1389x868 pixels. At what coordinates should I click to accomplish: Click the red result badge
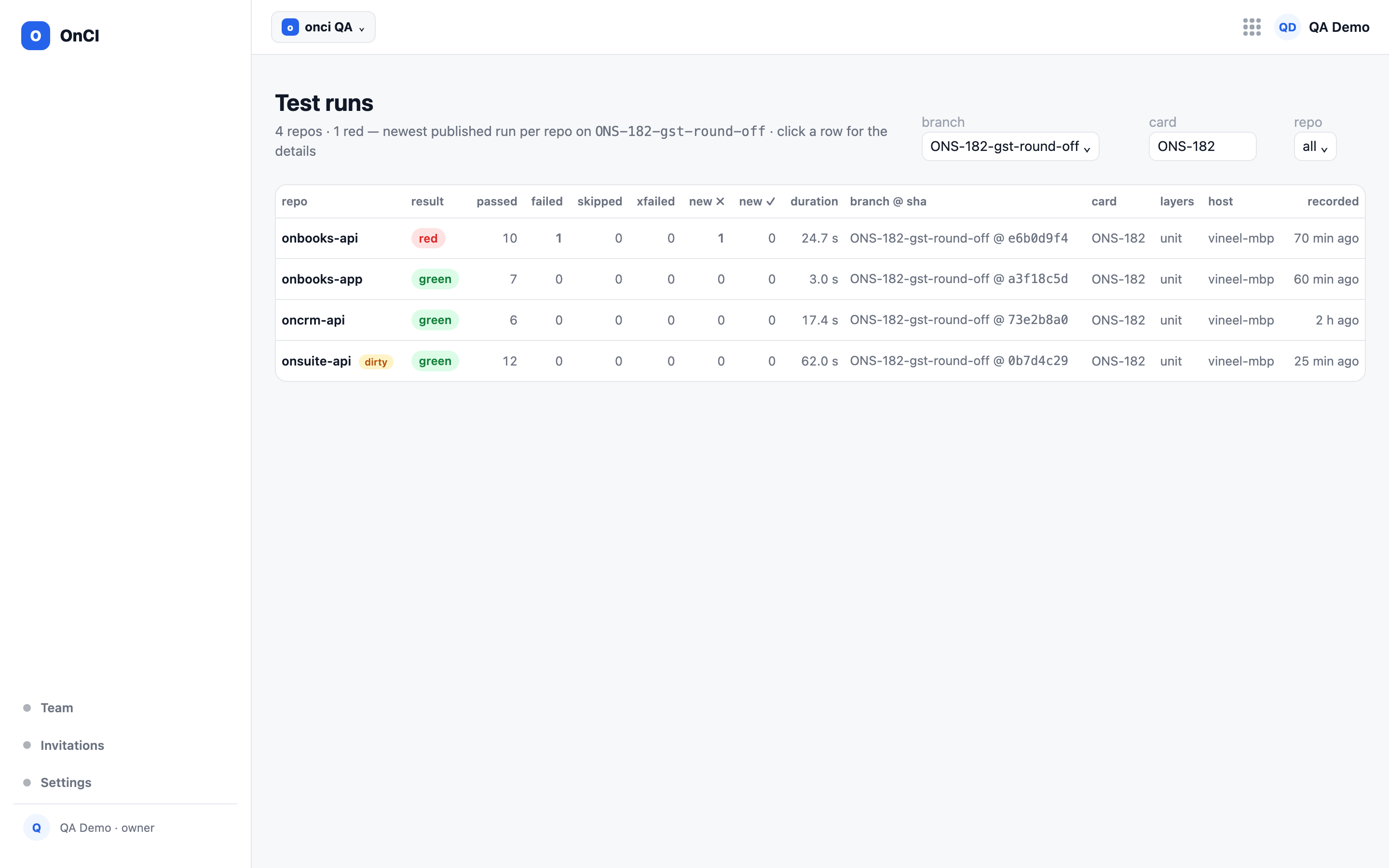pyautogui.click(x=428, y=238)
